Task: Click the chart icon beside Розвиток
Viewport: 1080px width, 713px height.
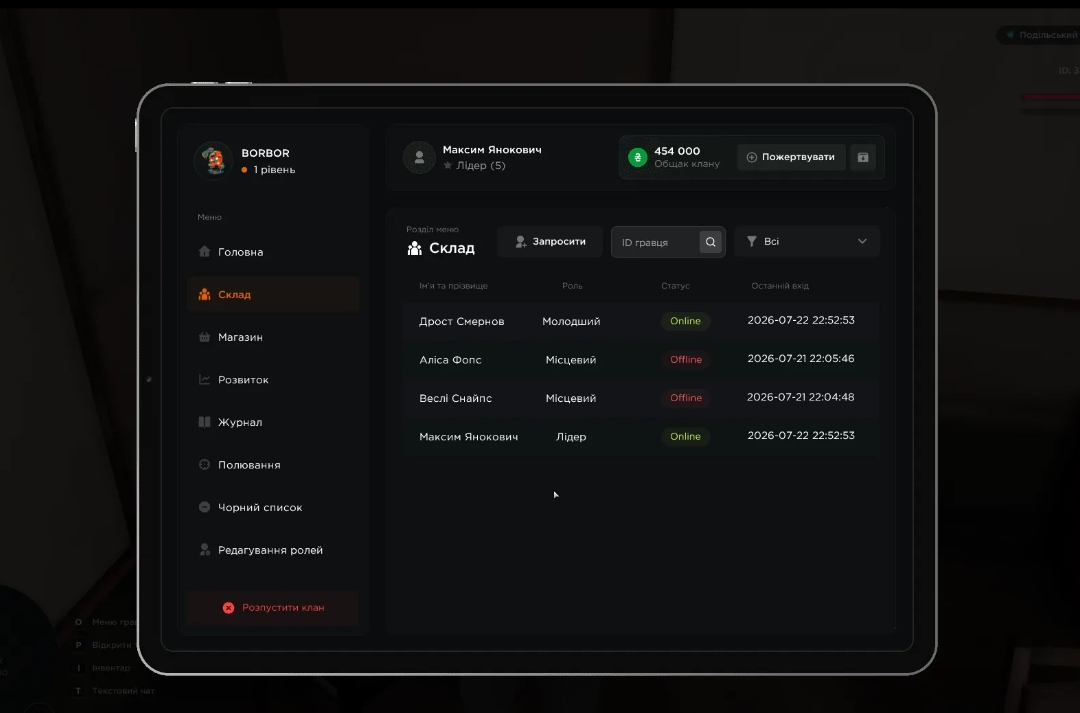Action: click(x=205, y=380)
